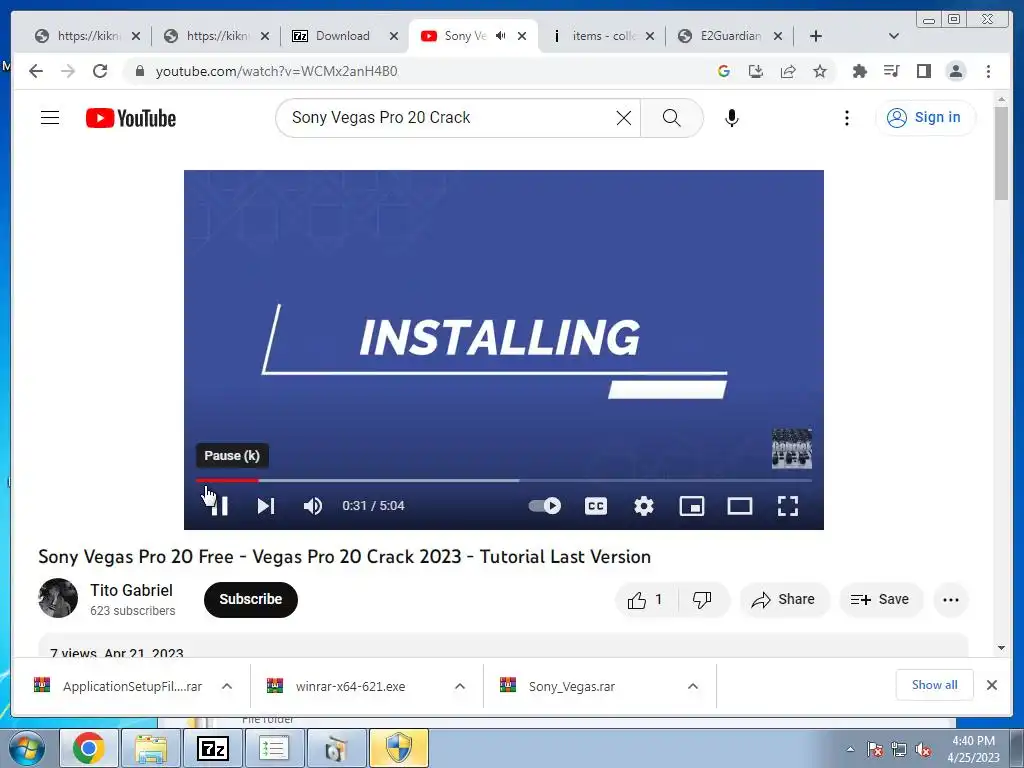Like the video with thumbs up
Image resolution: width=1024 pixels, height=768 pixels.
pyautogui.click(x=645, y=600)
